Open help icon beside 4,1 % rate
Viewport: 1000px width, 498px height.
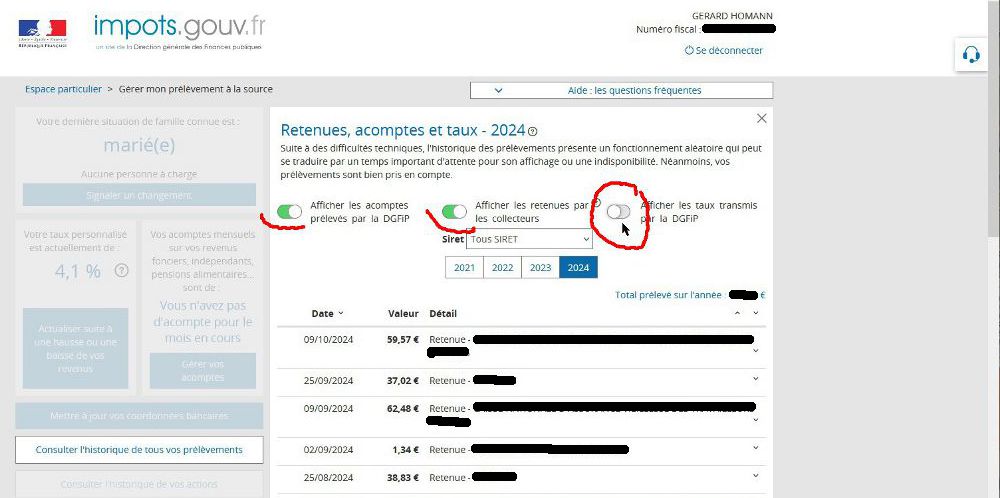(x=121, y=270)
